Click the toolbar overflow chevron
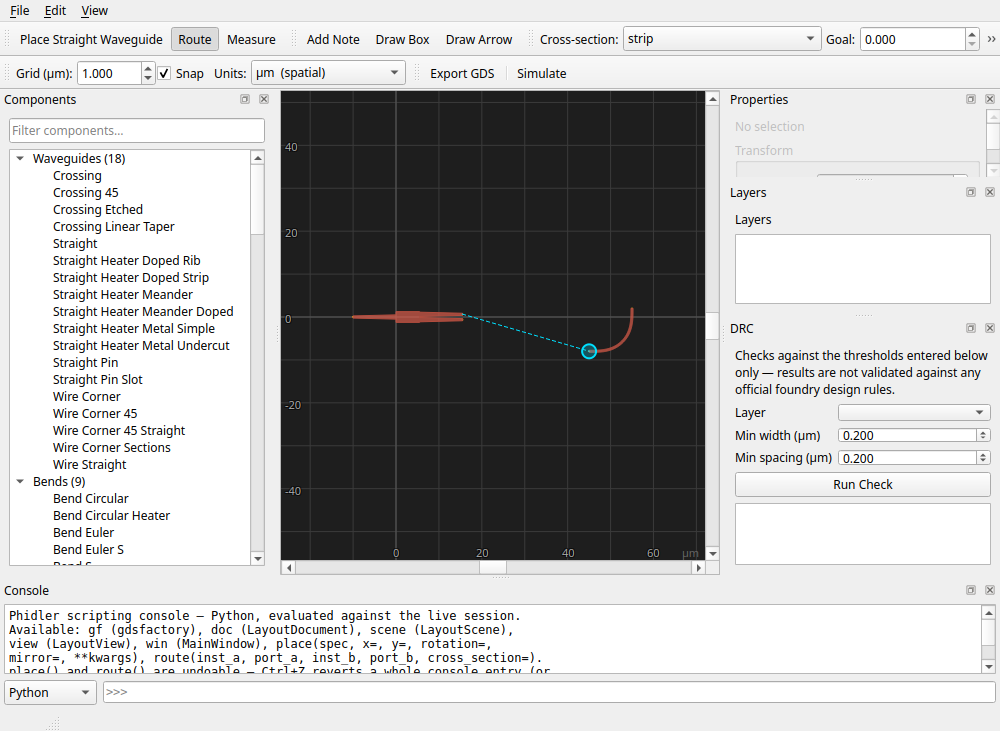Screen dimensions: 1000x731 (x=991, y=39)
